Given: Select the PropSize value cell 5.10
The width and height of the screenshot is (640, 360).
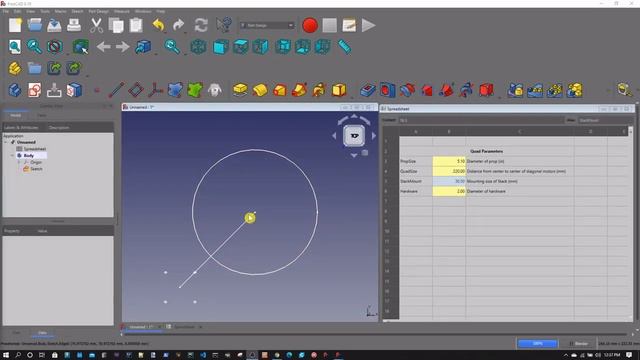Looking at the screenshot, I should (x=449, y=161).
